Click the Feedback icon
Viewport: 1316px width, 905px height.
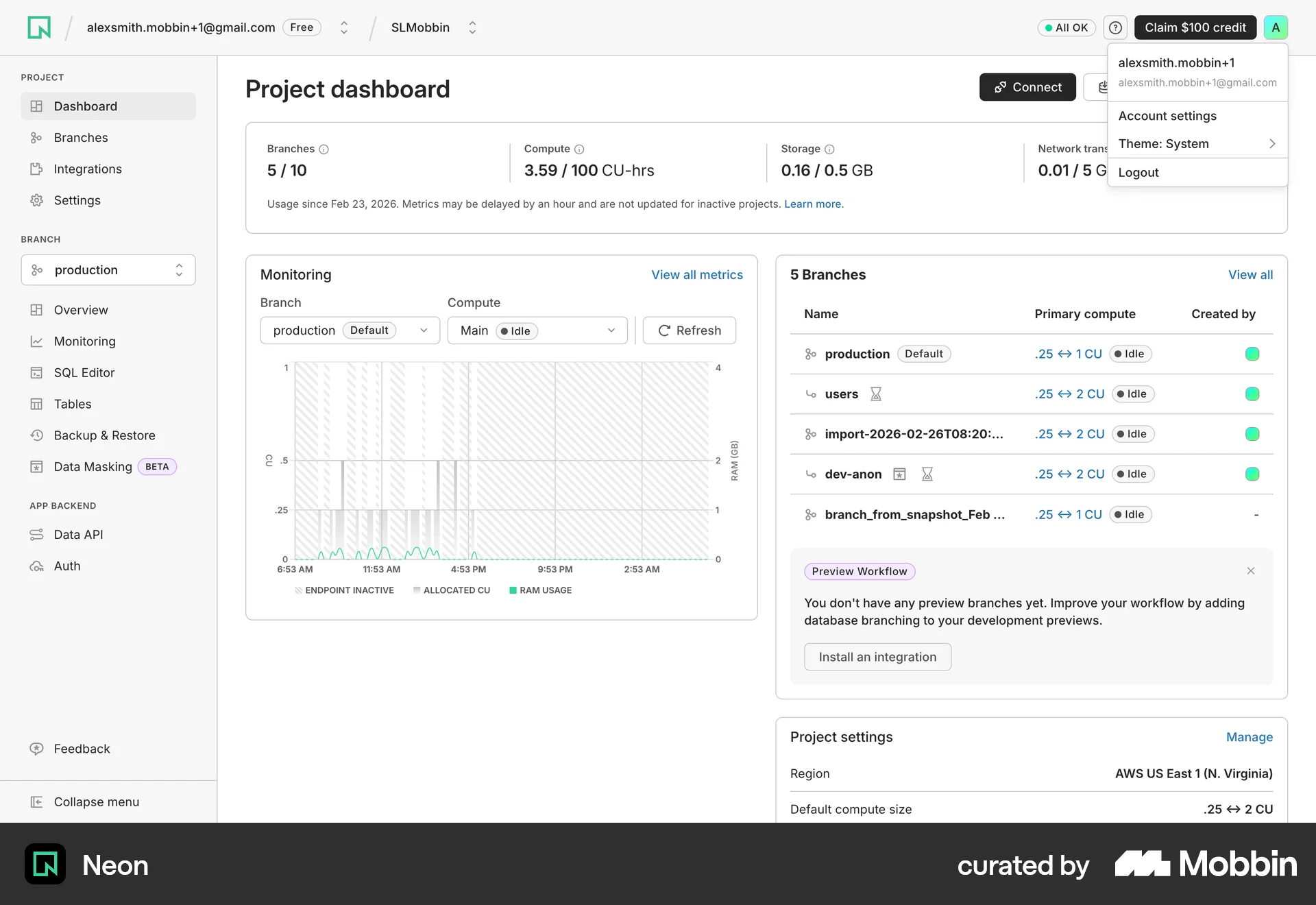pyautogui.click(x=36, y=749)
